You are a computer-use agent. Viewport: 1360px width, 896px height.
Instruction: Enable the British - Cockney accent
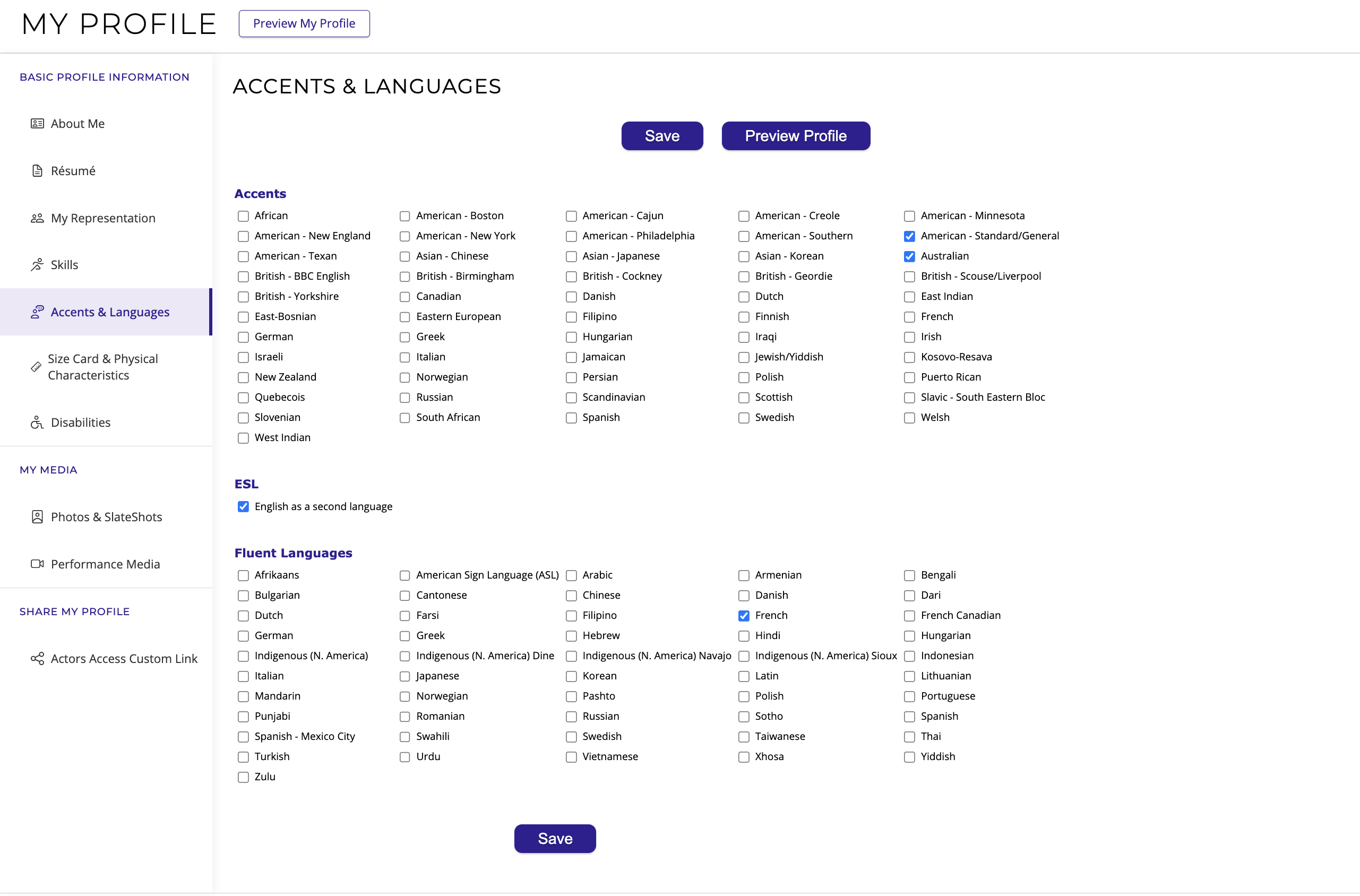[571, 277]
